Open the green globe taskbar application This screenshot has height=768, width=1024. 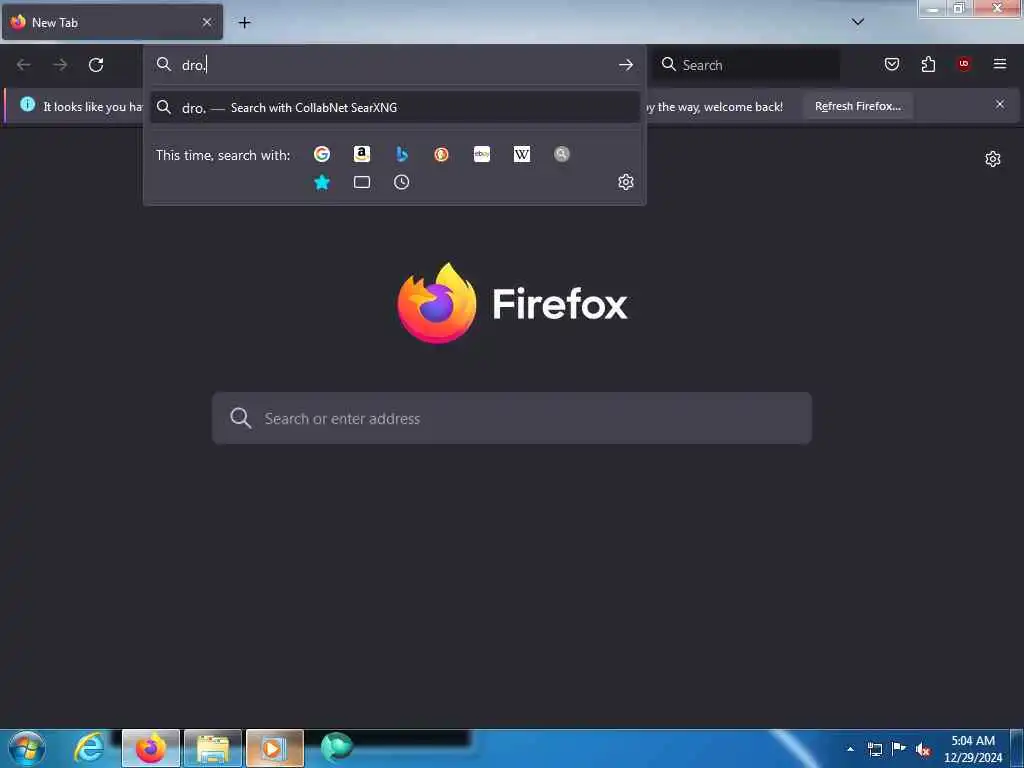coord(337,748)
